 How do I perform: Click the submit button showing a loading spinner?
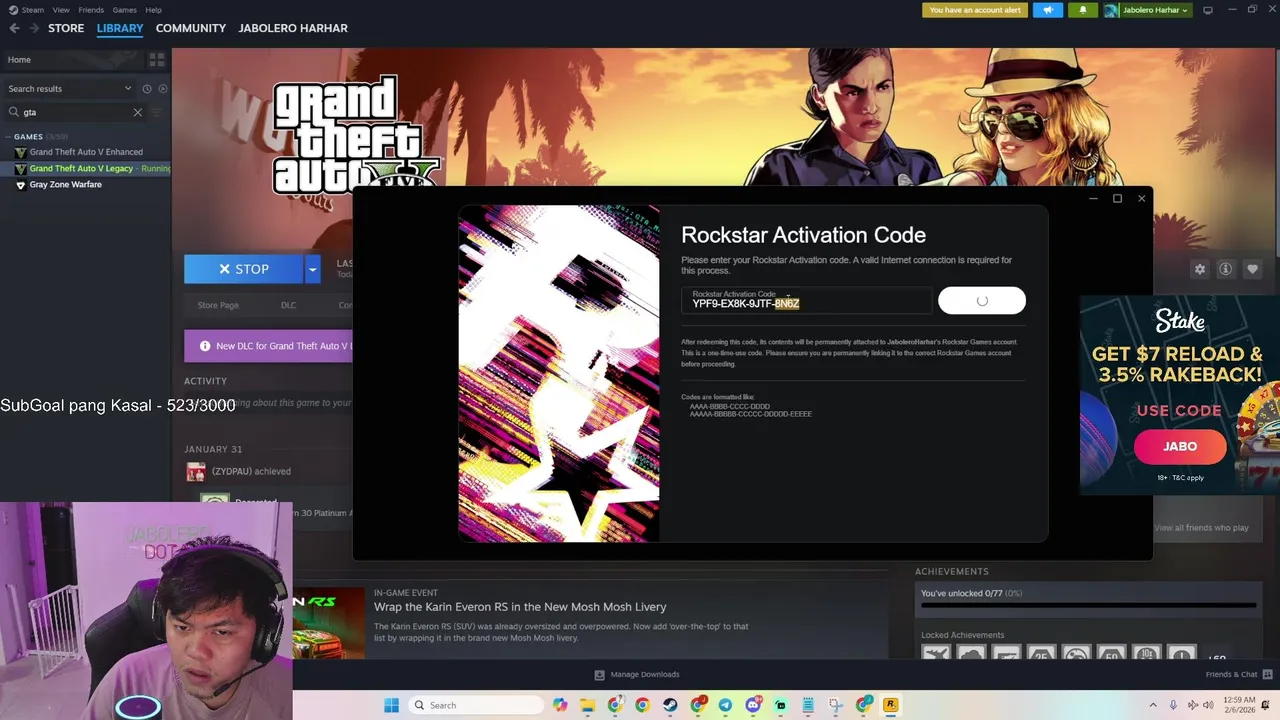[x=982, y=301]
